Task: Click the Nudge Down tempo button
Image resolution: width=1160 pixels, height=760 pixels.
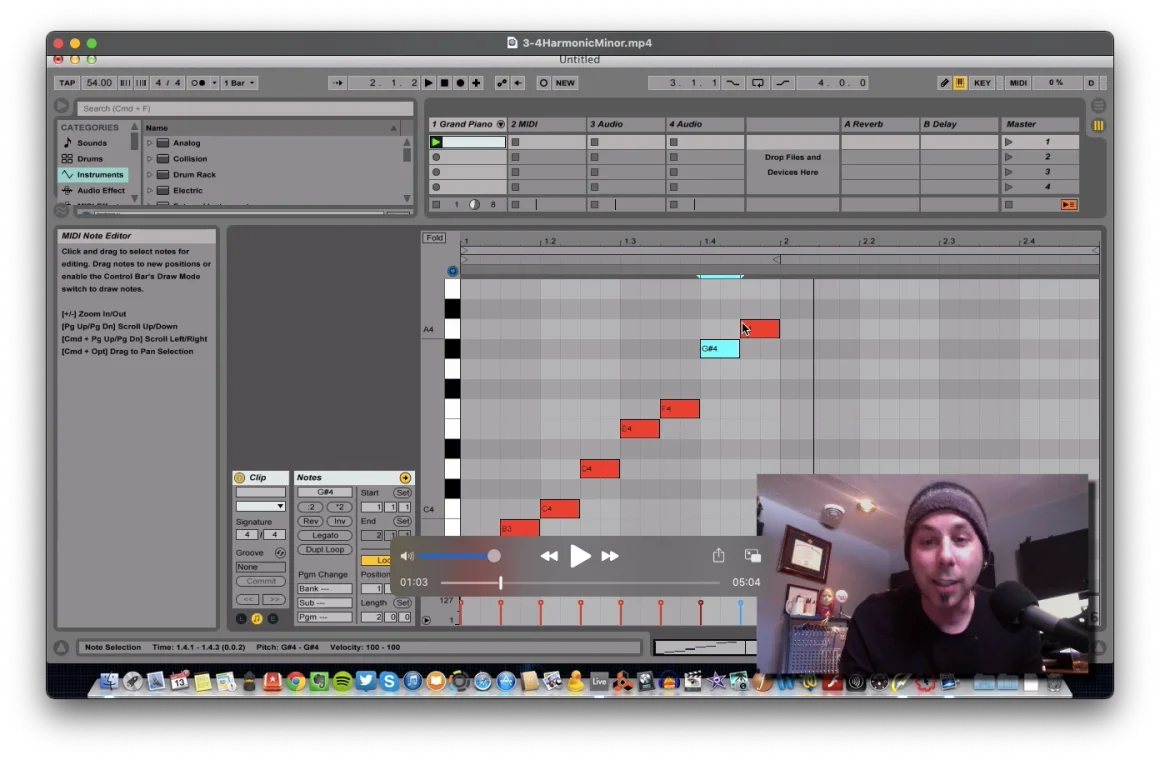Action: tap(125, 83)
